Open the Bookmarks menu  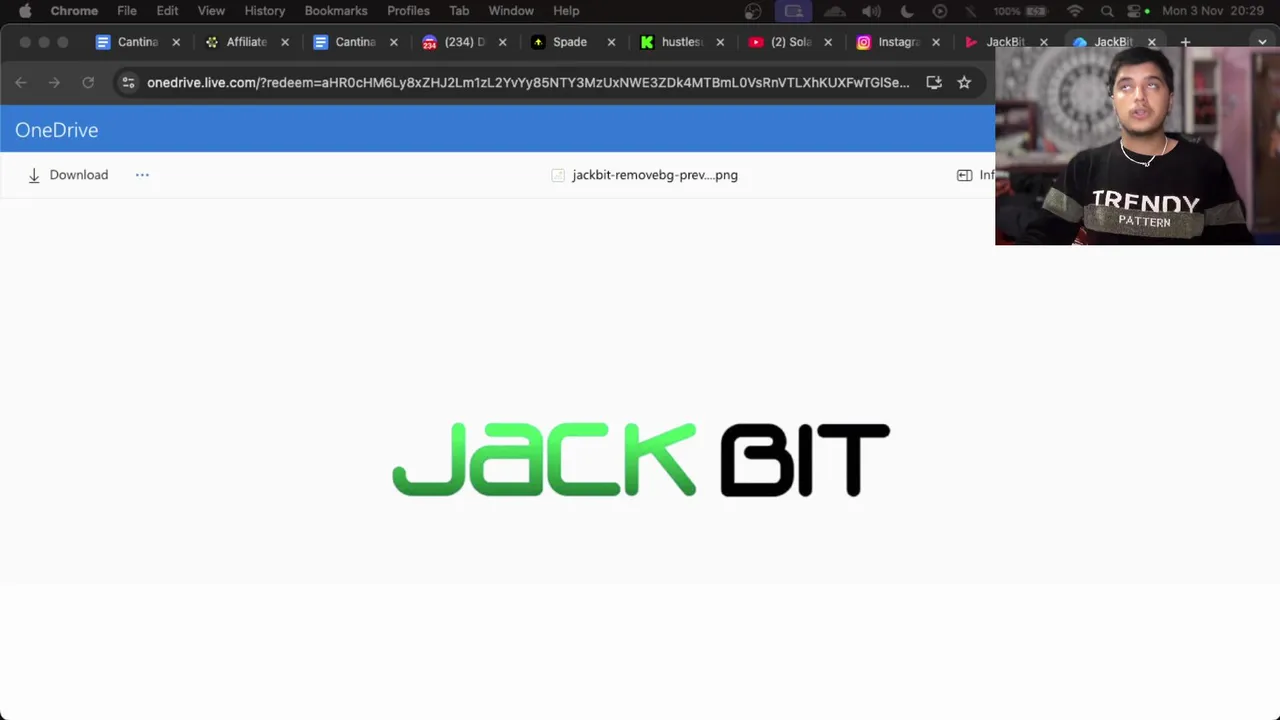pos(336,11)
